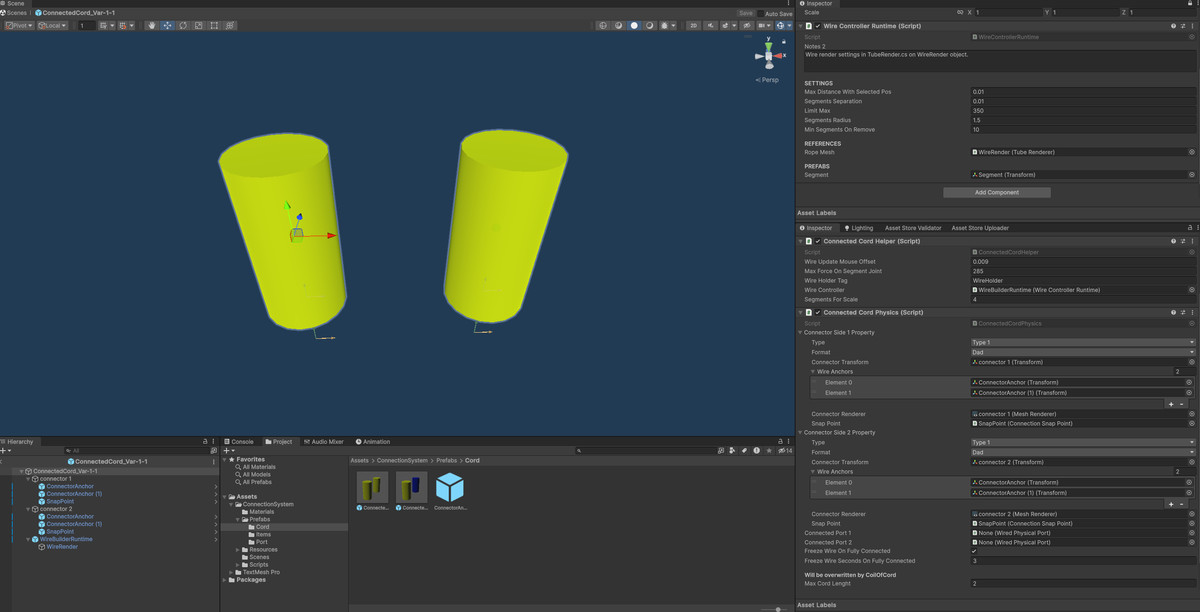
Task: Select the Hand view tool
Action: click(151, 25)
